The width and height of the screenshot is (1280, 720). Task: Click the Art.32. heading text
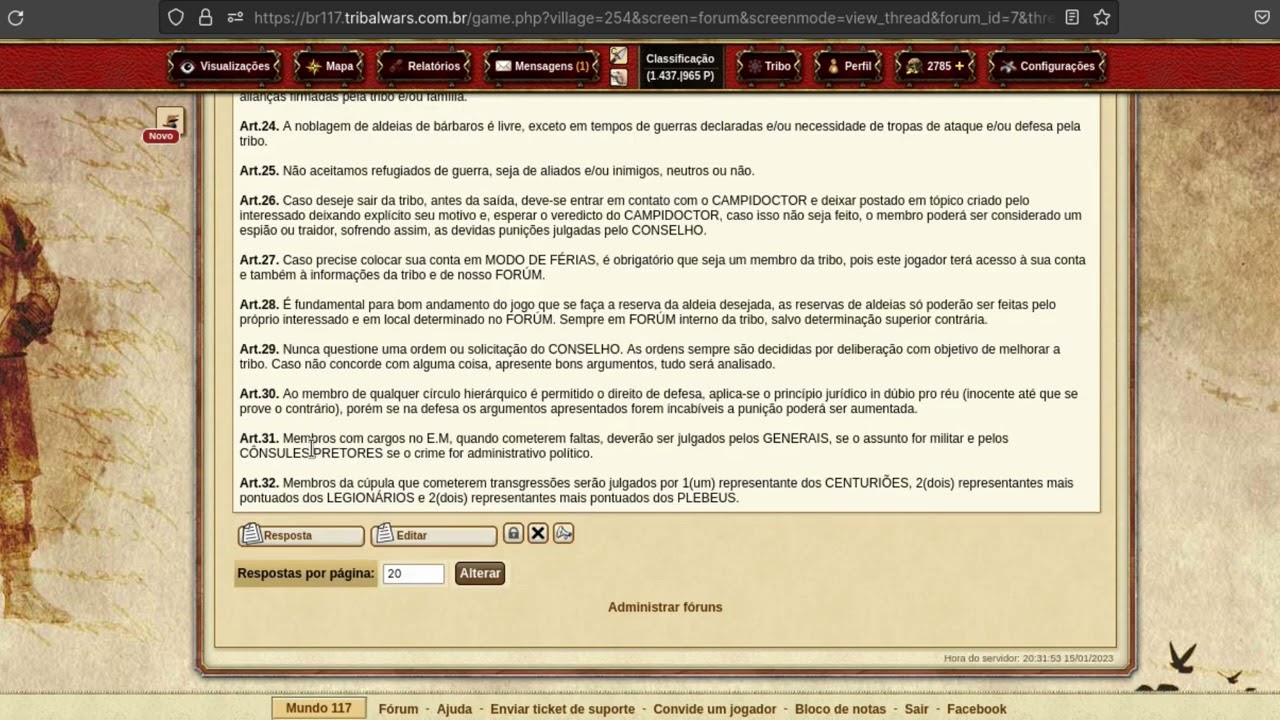(259, 483)
